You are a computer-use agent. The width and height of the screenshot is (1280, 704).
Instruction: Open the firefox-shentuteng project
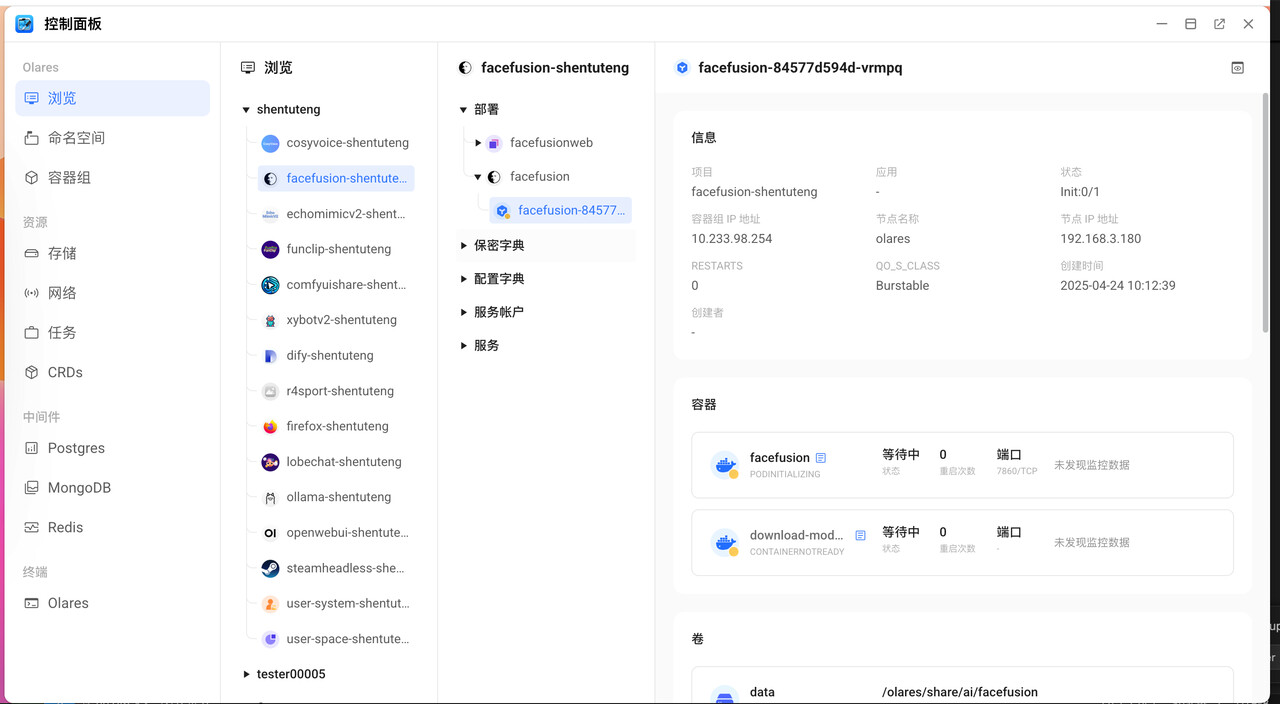[x=336, y=426]
